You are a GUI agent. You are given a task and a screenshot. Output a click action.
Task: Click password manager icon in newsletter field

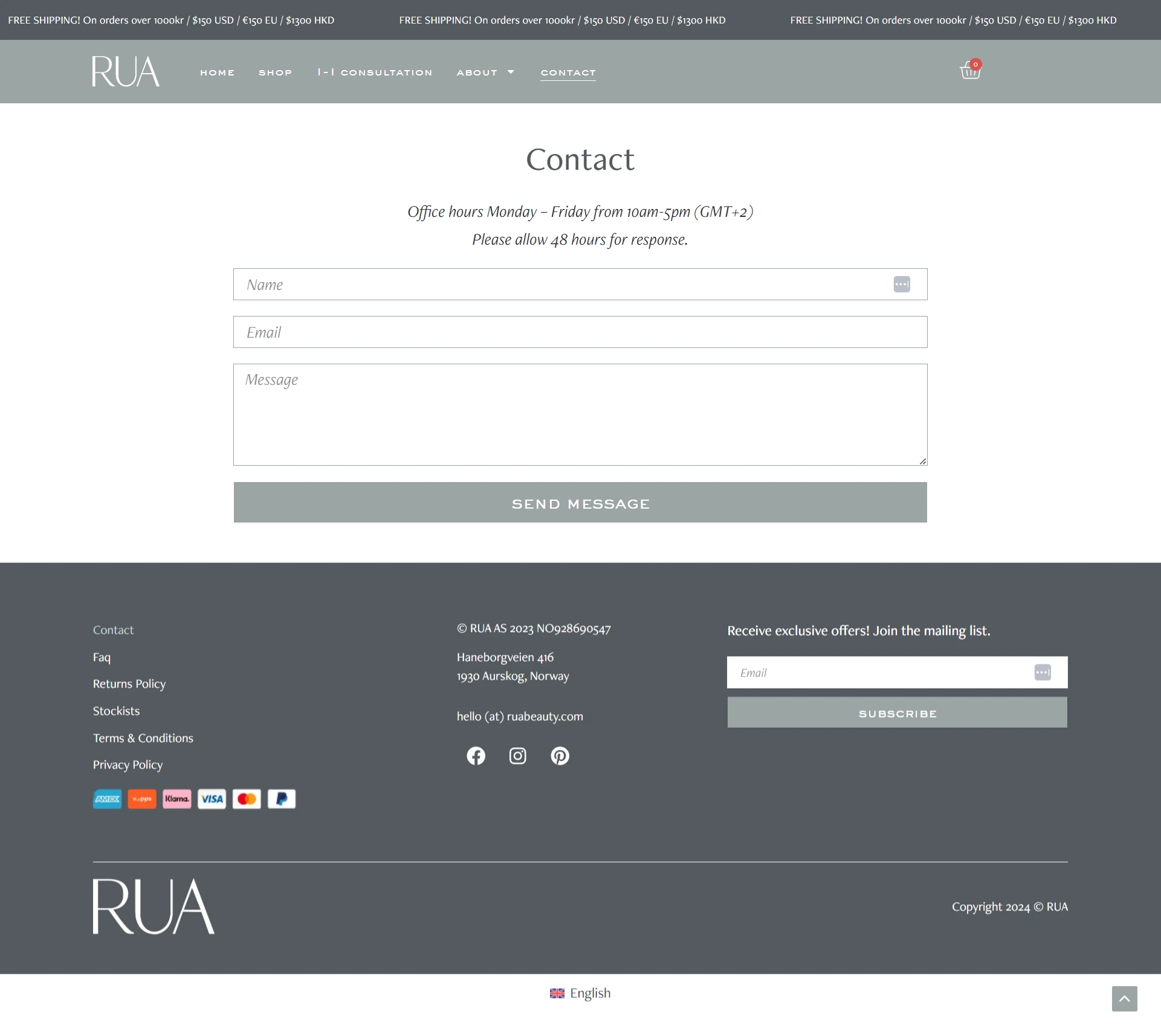(x=1042, y=672)
